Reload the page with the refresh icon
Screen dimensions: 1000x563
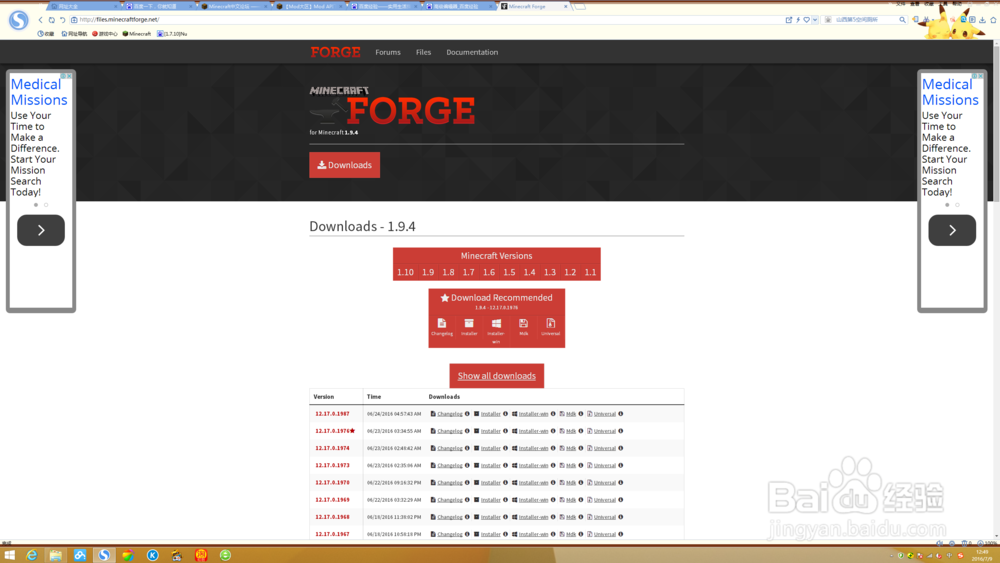52,20
